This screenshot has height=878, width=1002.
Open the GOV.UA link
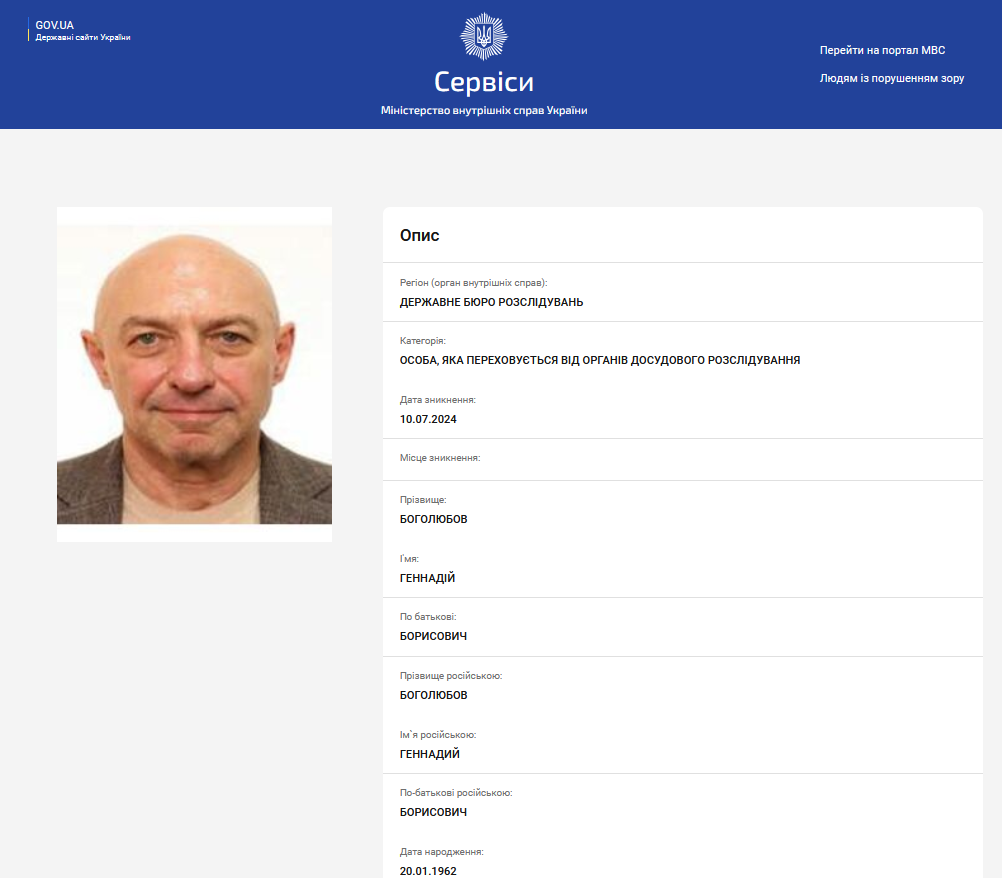(54, 25)
